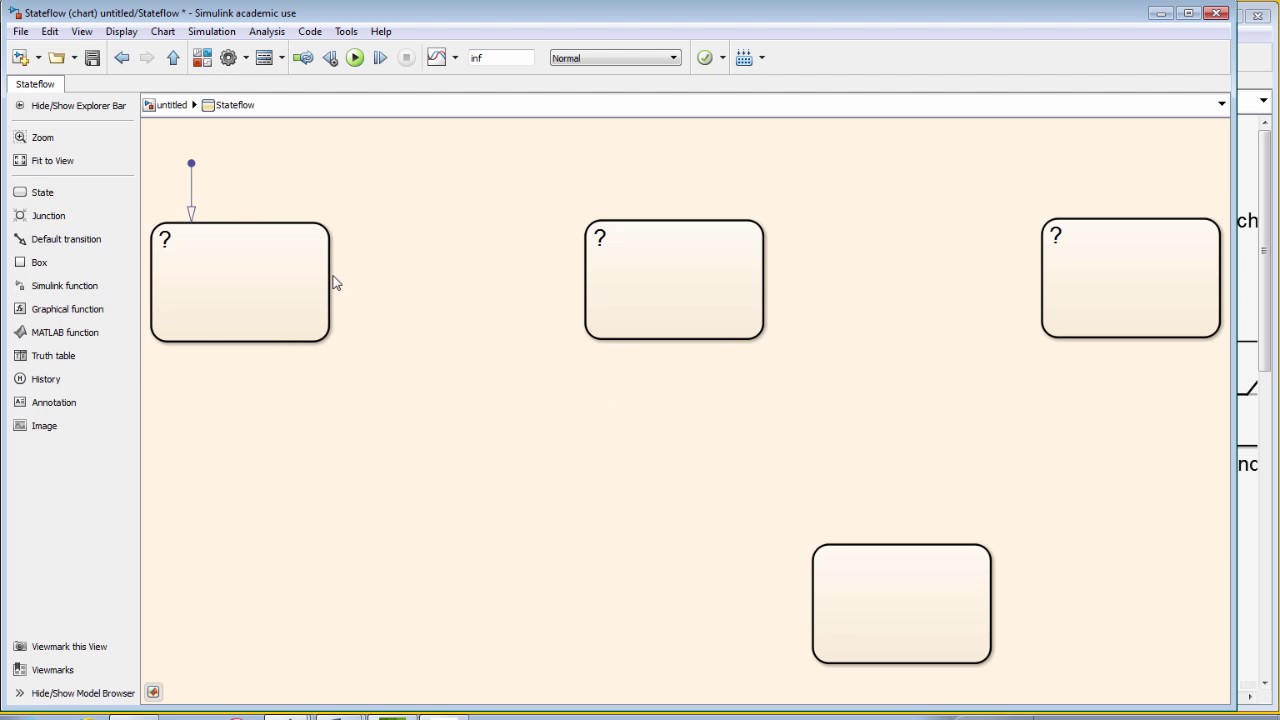
Task: Click the untitled breadcrumb in explorer bar
Action: (x=165, y=105)
